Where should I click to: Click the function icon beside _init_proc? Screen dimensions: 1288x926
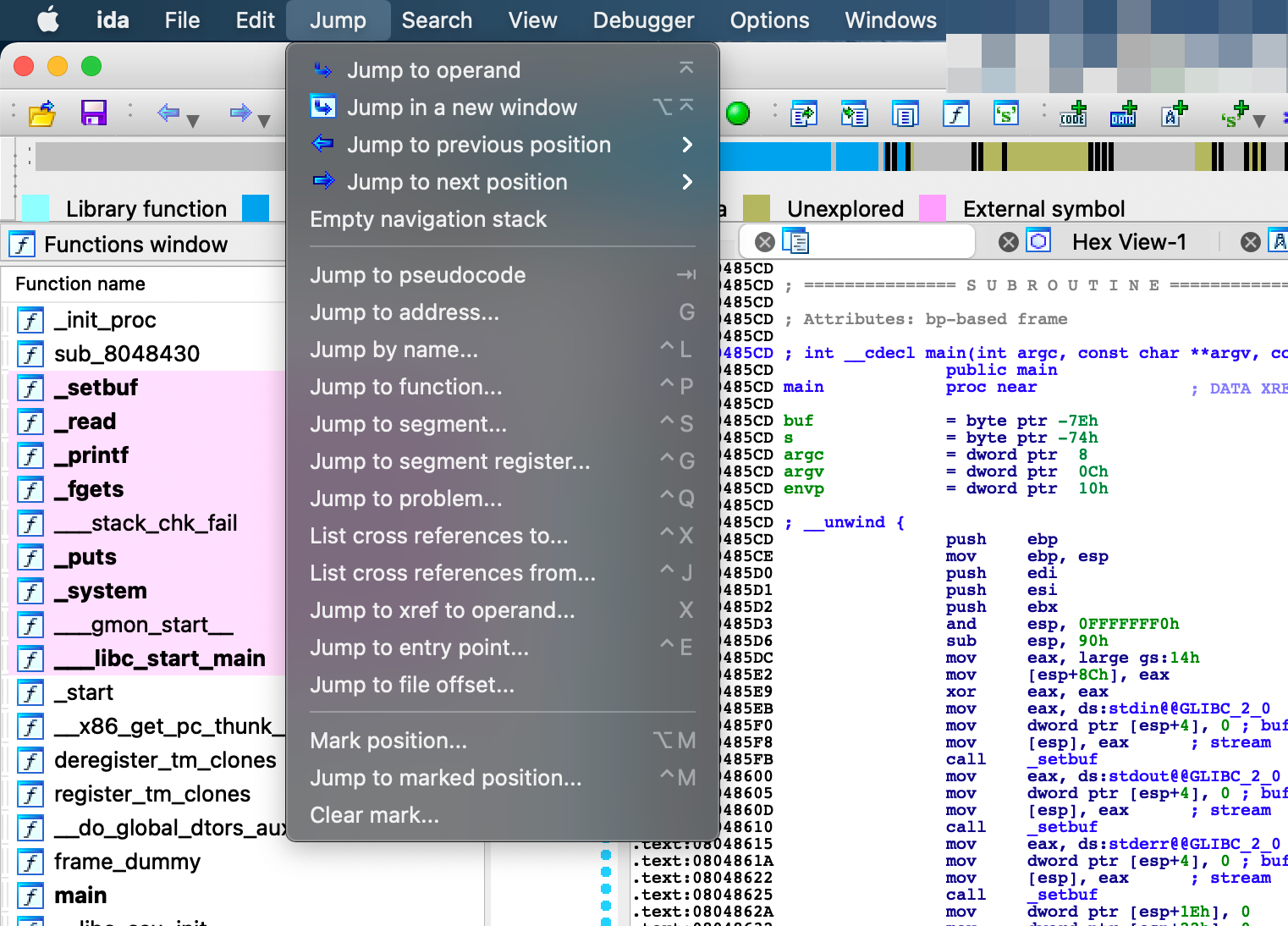pos(30,320)
